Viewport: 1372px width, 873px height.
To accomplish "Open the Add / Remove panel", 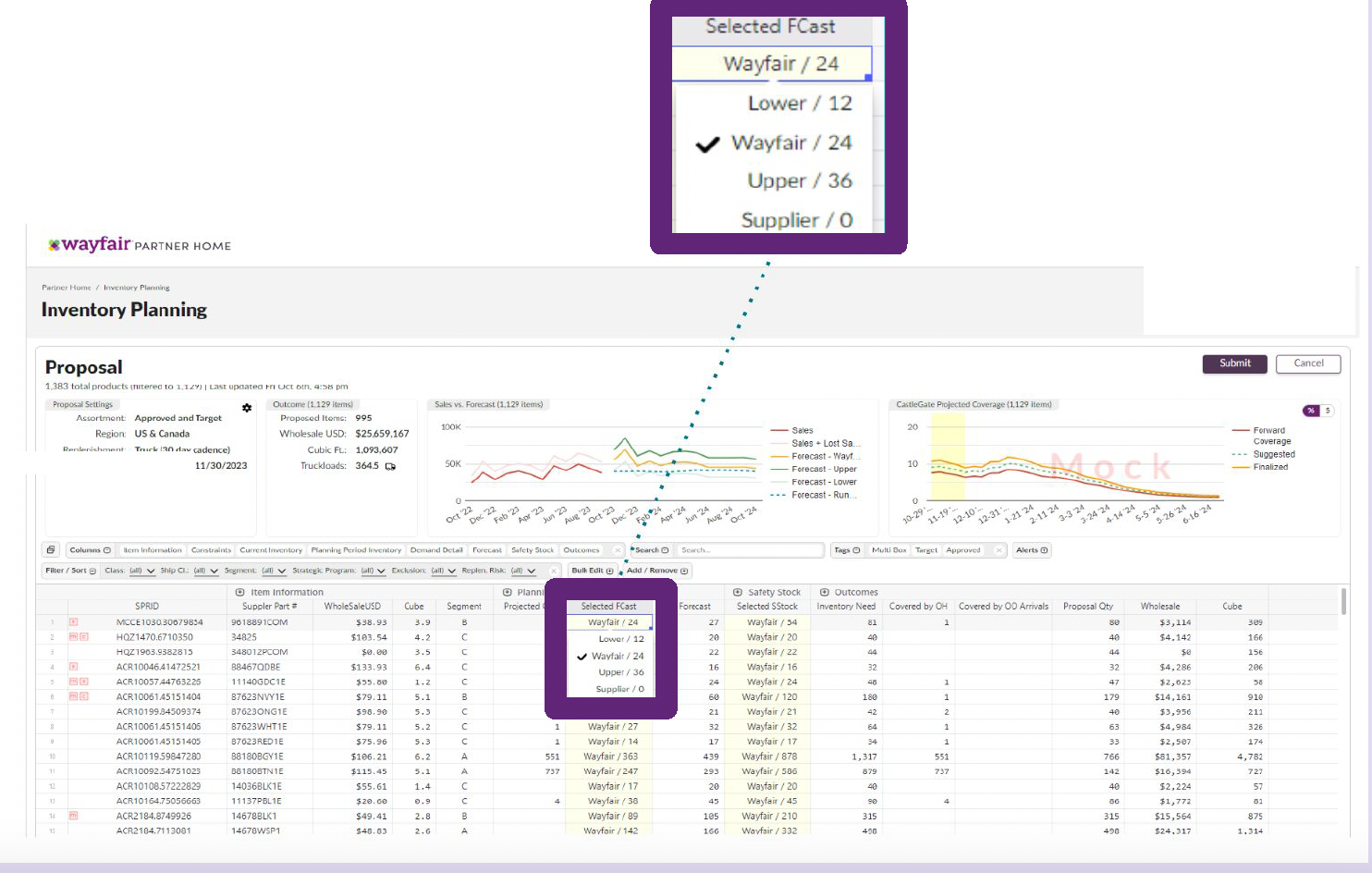I will [x=657, y=571].
